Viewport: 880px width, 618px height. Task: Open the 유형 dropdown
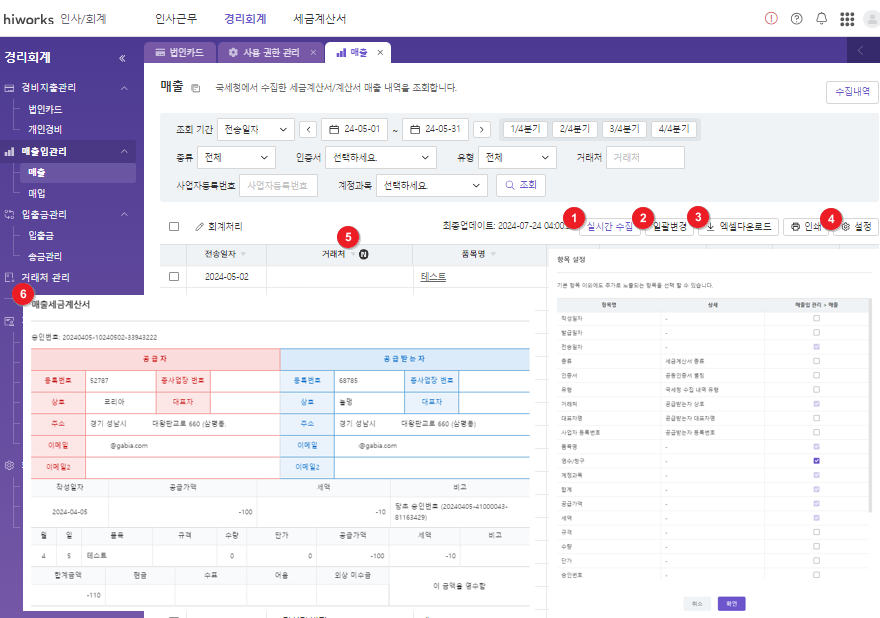[x=517, y=158]
